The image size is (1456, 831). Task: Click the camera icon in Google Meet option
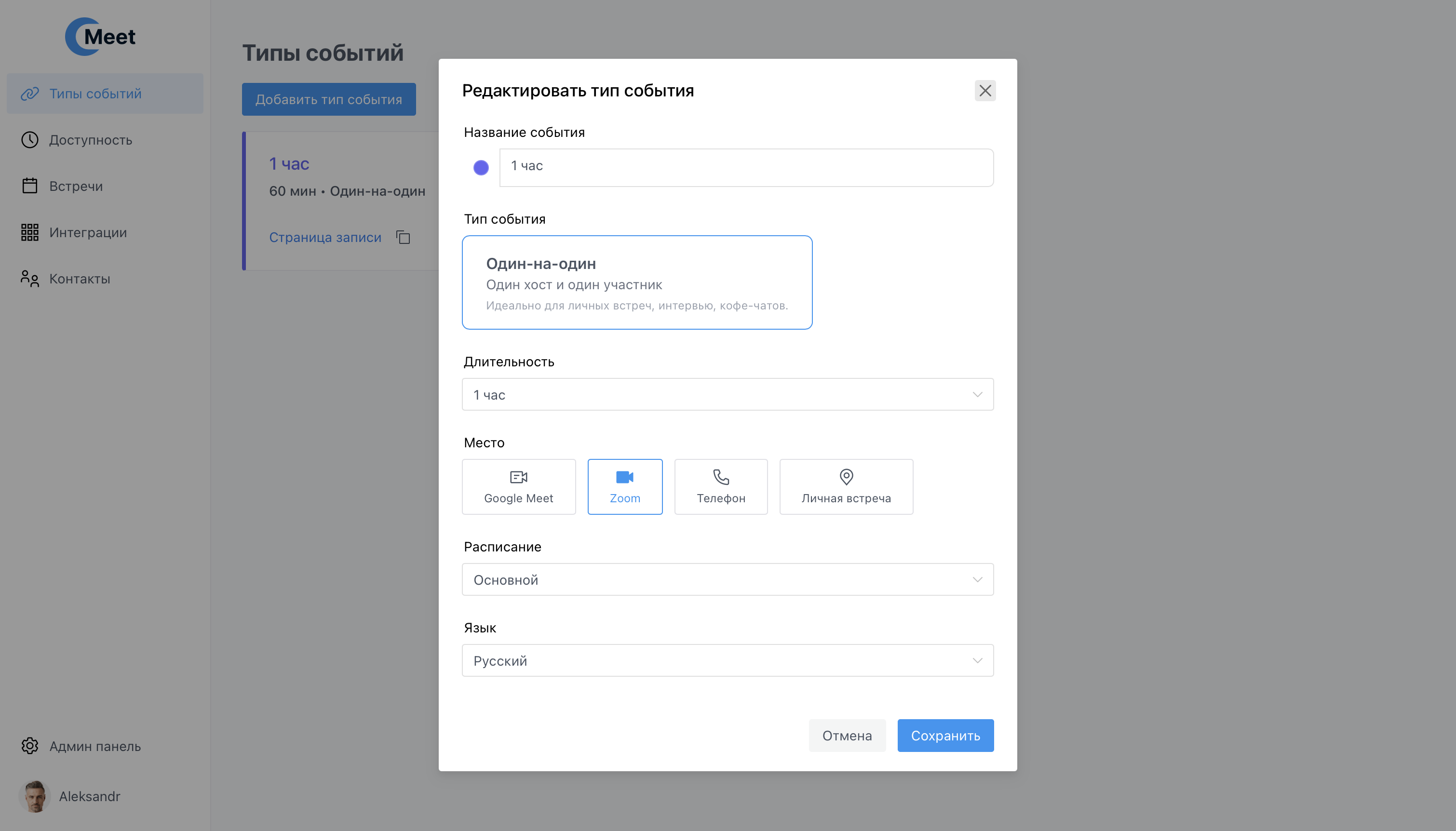click(x=518, y=477)
